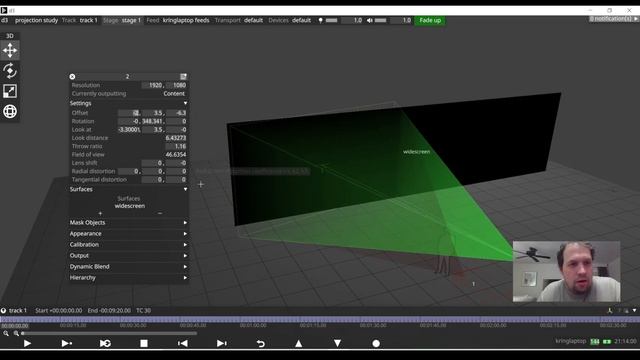Open the Feed kringlaptop feeds menu
The image size is (640, 360).
click(x=178, y=20)
